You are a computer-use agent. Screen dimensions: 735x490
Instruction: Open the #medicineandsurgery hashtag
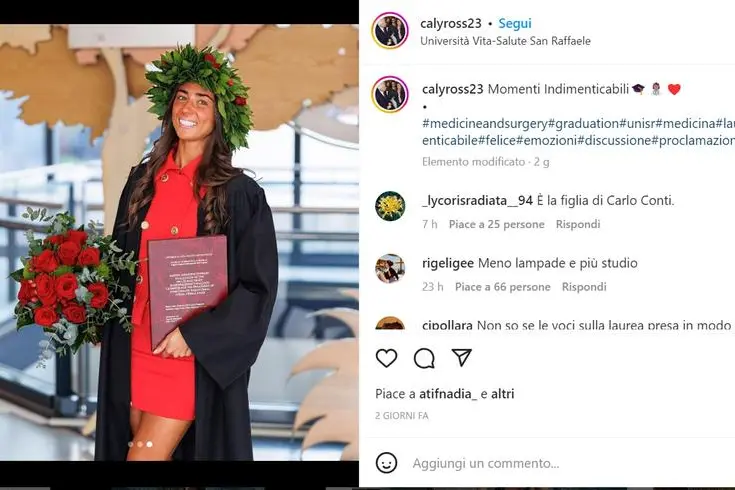[x=485, y=124]
